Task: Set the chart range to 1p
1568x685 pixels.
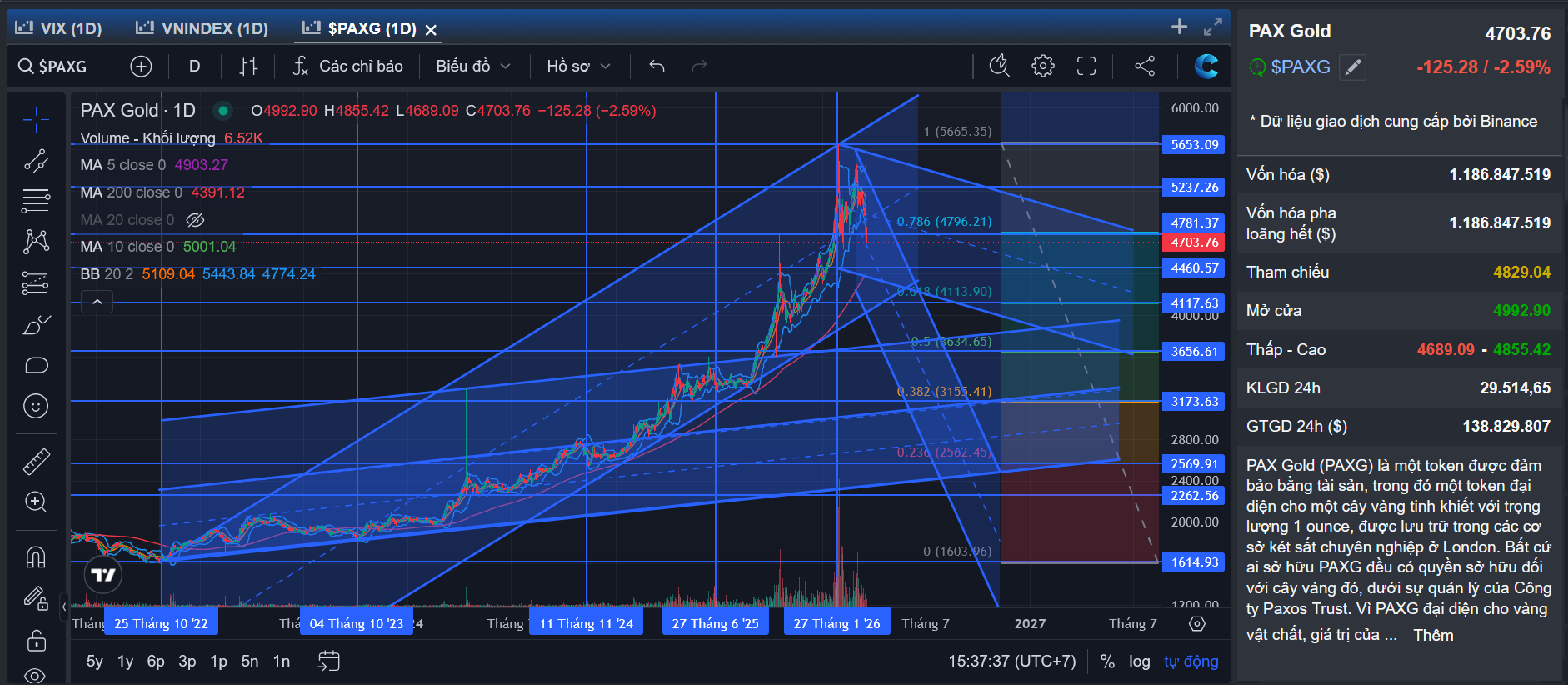Action: pyautogui.click(x=218, y=662)
